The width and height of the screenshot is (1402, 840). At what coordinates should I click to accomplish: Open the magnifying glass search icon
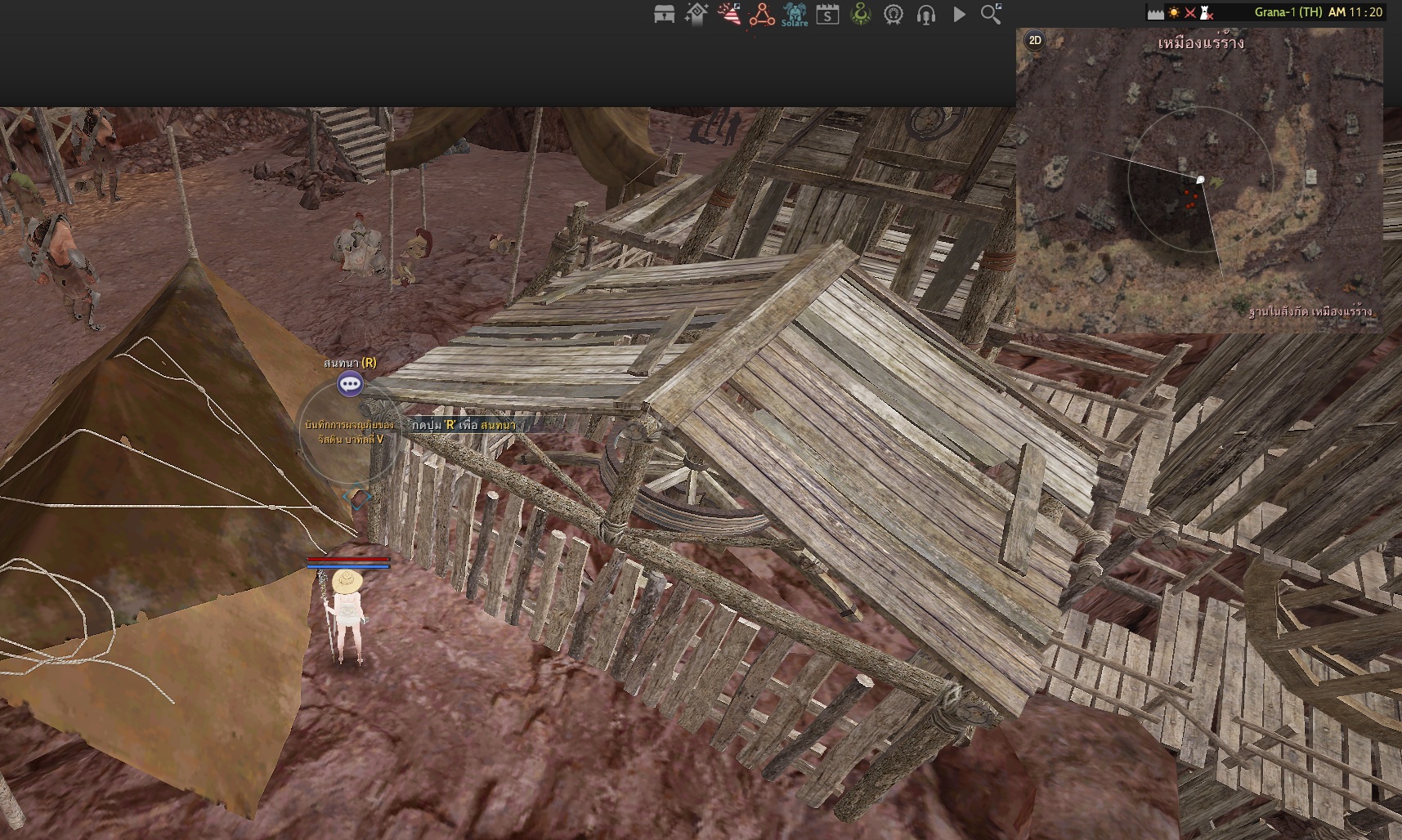pyautogui.click(x=991, y=15)
